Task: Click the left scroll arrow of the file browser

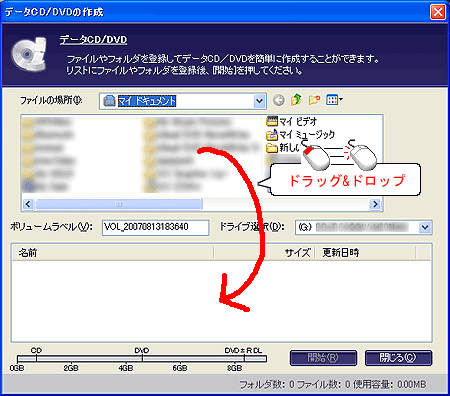Action: click(28, 204)
